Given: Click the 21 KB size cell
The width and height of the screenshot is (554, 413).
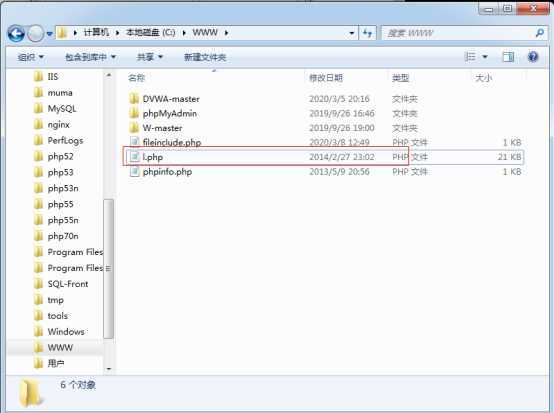Looking at the screenshot, I should click(x=509, y=157).
